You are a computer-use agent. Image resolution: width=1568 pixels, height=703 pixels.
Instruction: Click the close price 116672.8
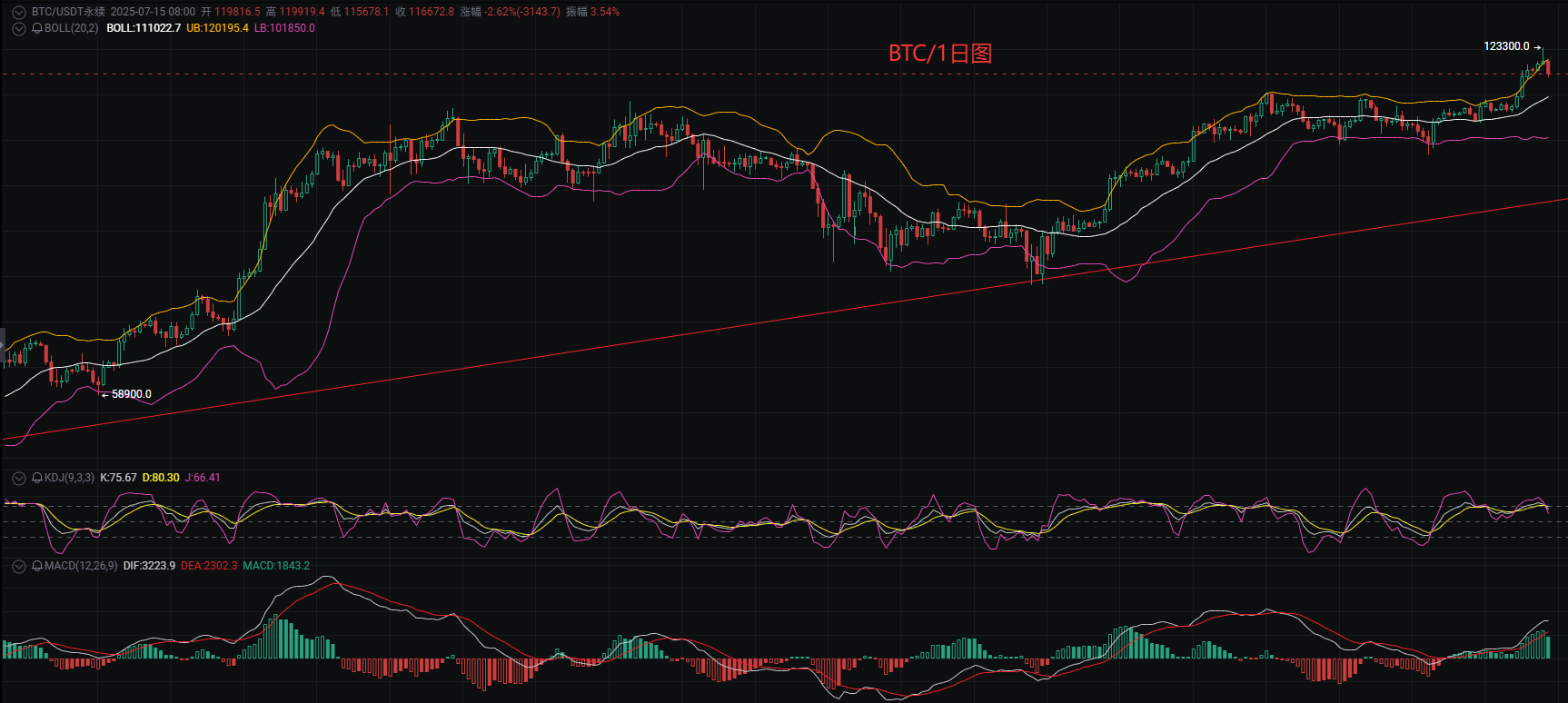tap(432, 12)
